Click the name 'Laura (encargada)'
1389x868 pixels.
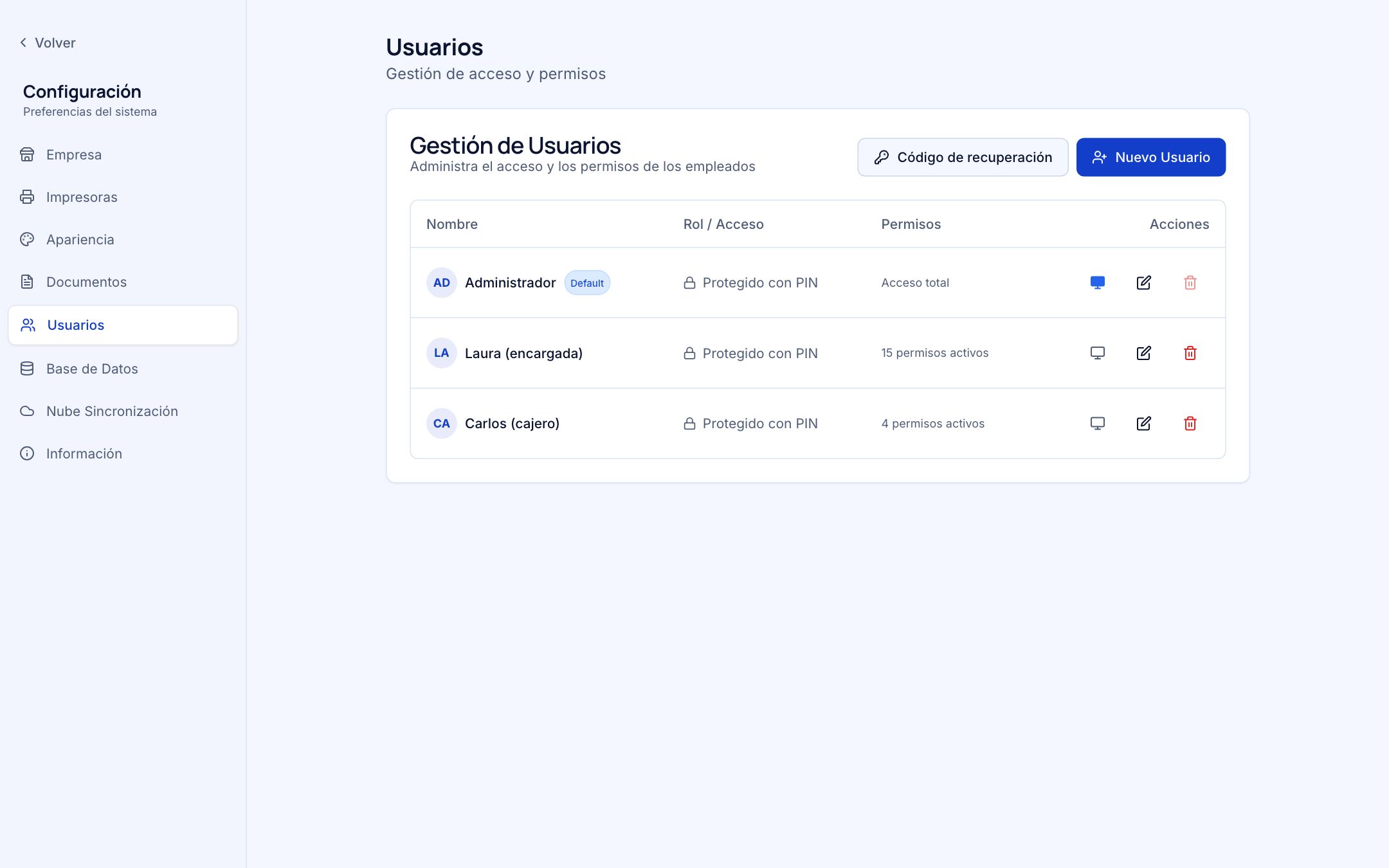pyautogui.click(x=523, y=354)
